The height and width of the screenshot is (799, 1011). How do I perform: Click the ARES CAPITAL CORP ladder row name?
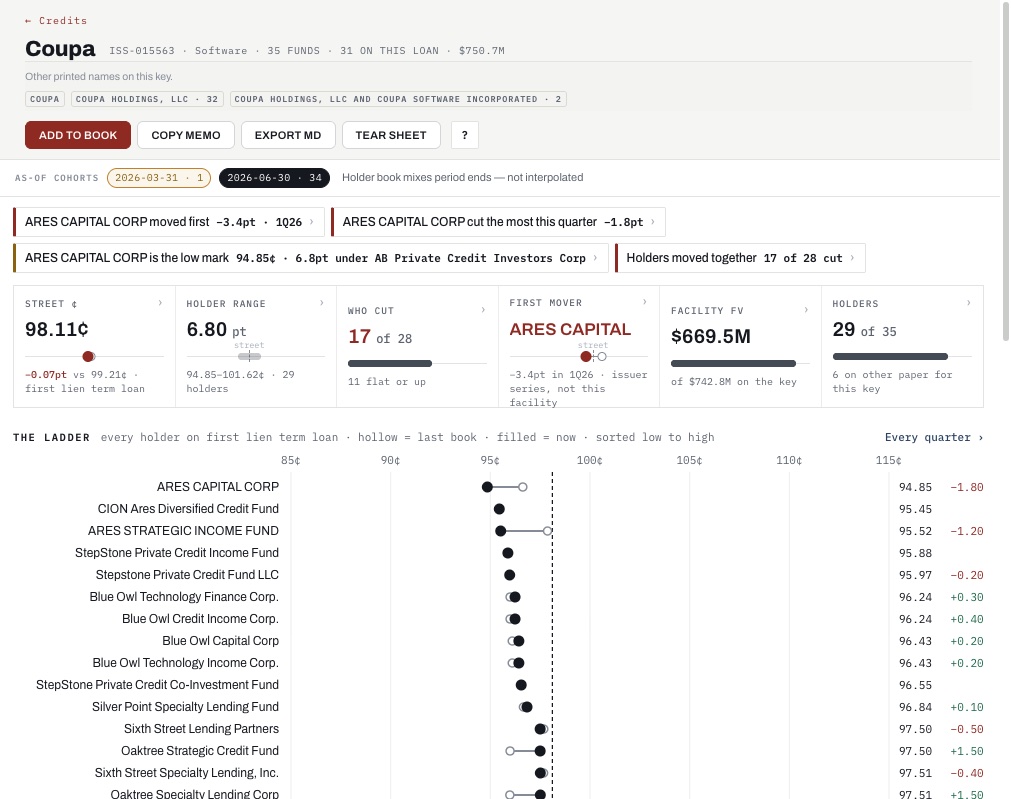[218, 487]
